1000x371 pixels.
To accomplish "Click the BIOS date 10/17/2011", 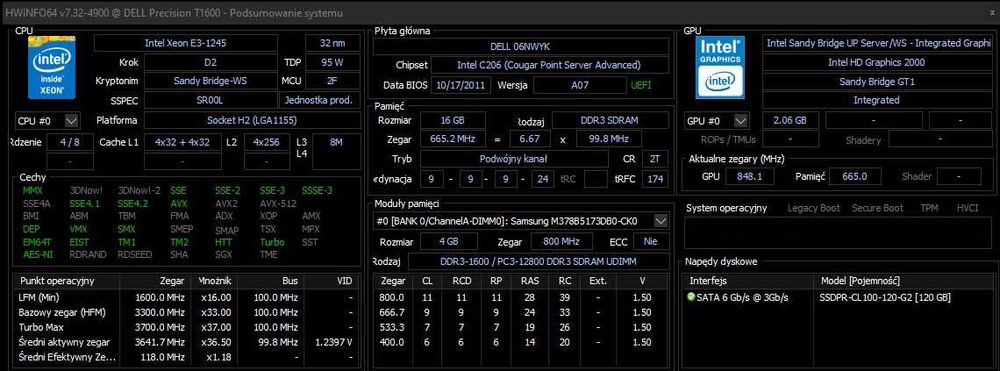I will pos(460,85).
